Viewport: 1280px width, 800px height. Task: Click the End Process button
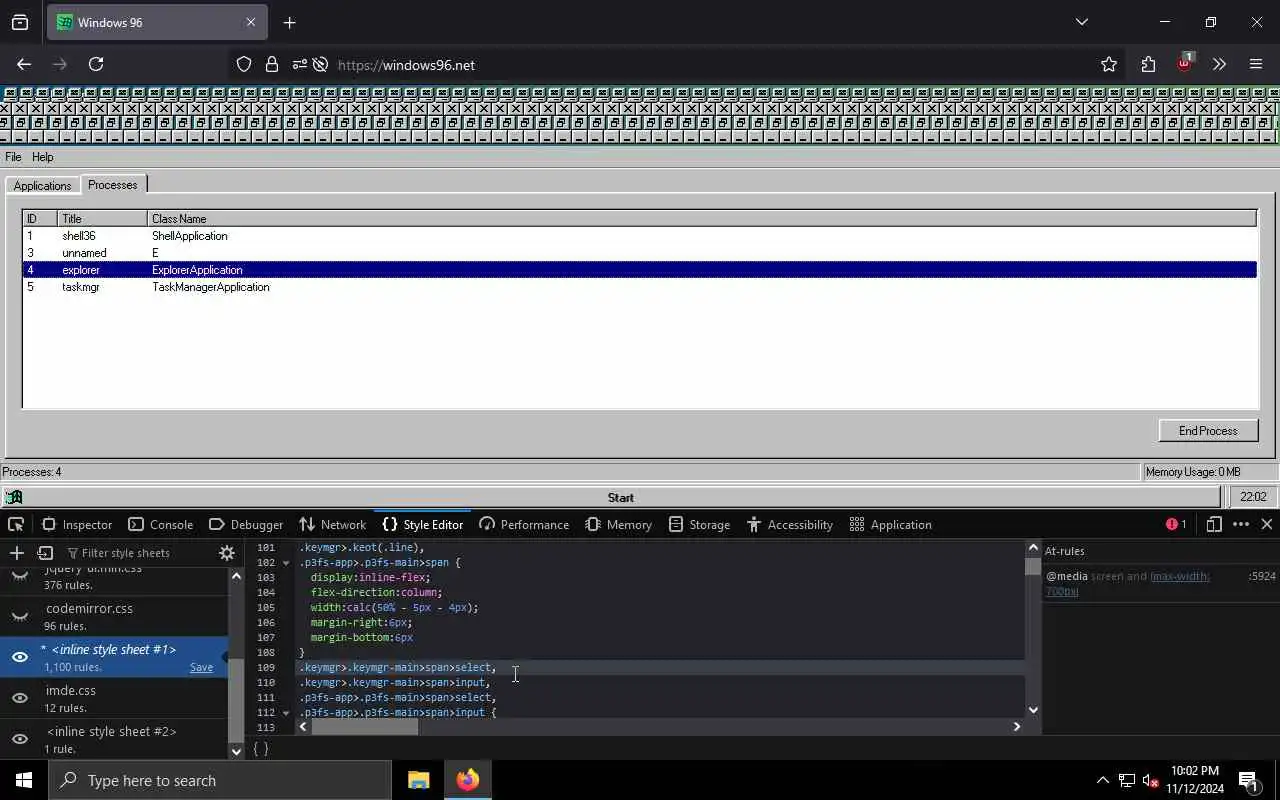click(1208, 431)
